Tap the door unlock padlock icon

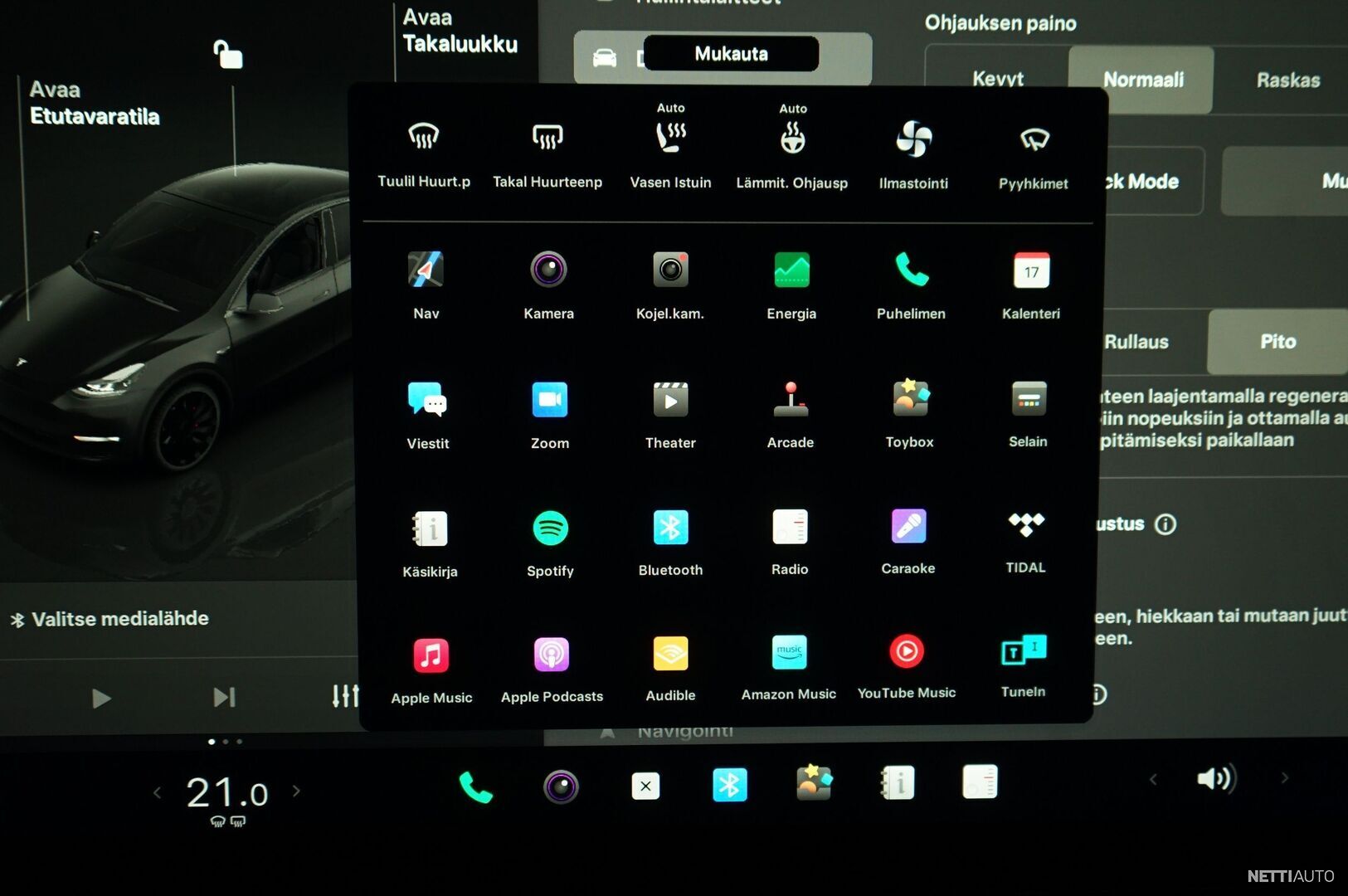(x=227, y=55)
